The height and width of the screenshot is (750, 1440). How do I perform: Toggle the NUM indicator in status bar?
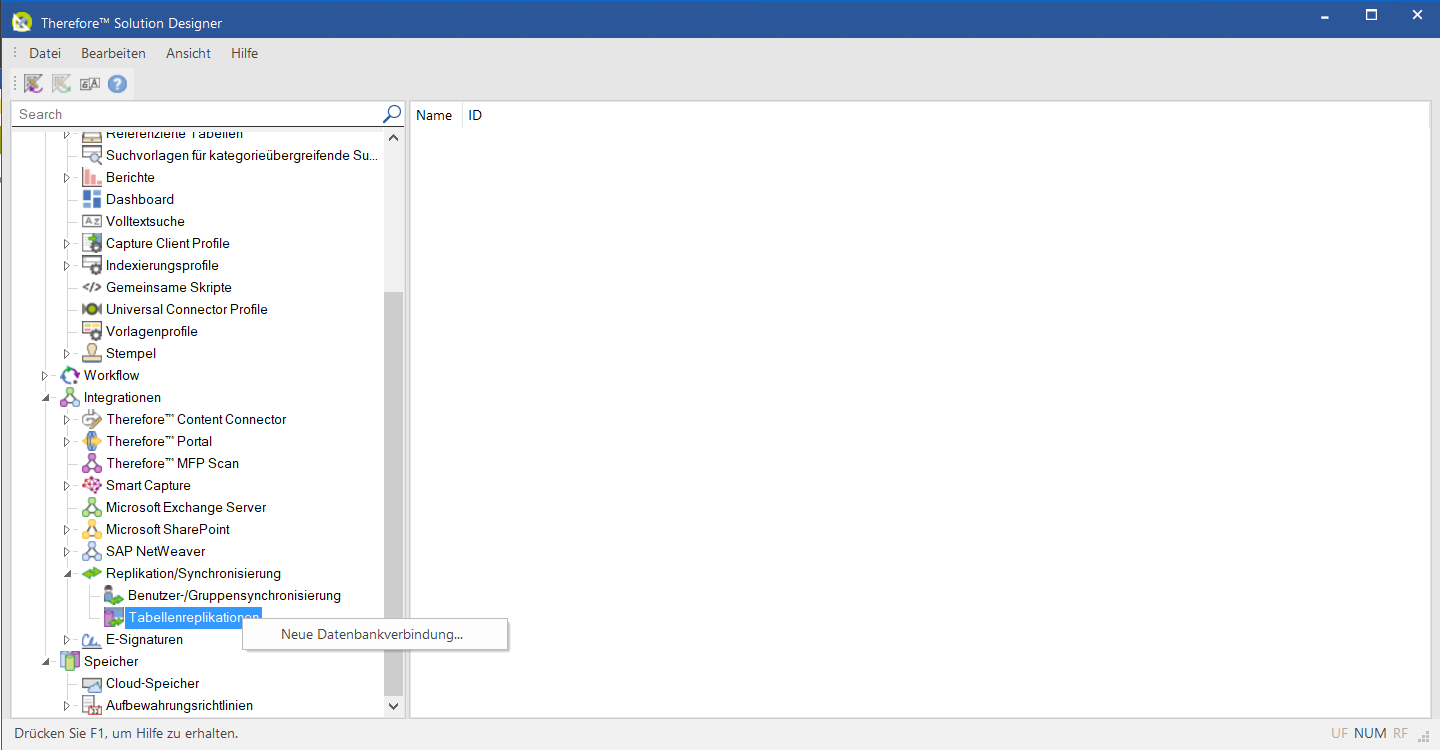[x=1369, y=733]
